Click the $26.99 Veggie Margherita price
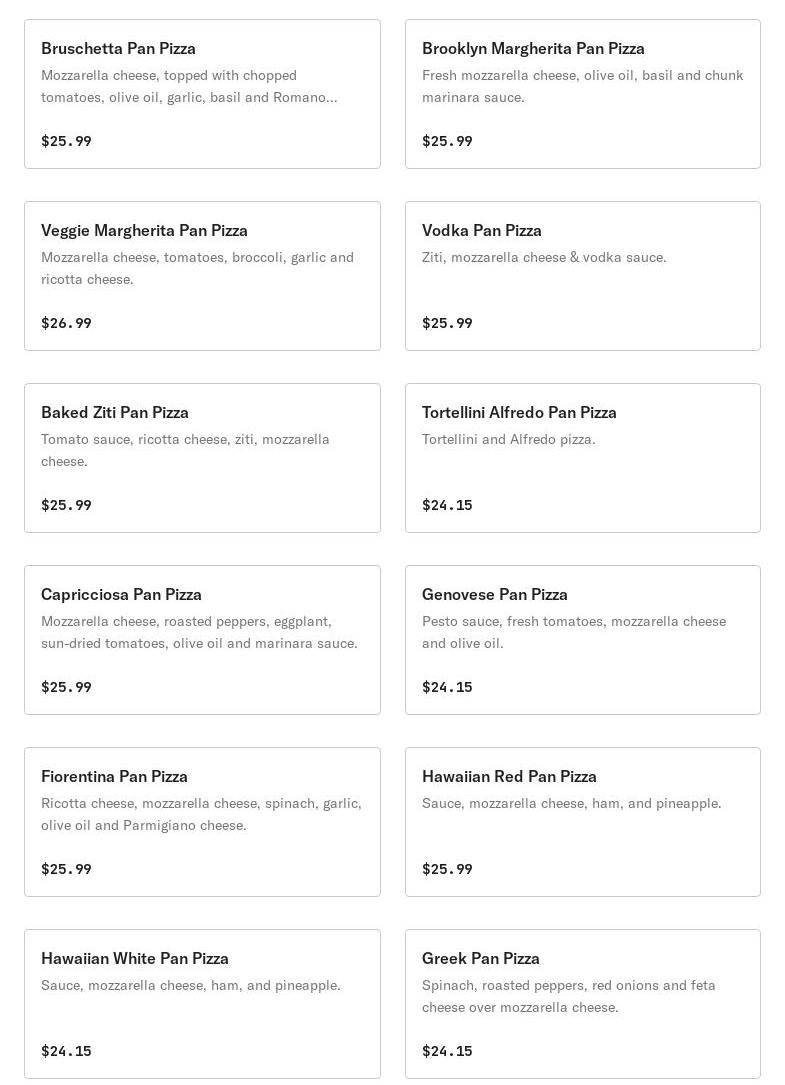 click(x=66, y=323)
